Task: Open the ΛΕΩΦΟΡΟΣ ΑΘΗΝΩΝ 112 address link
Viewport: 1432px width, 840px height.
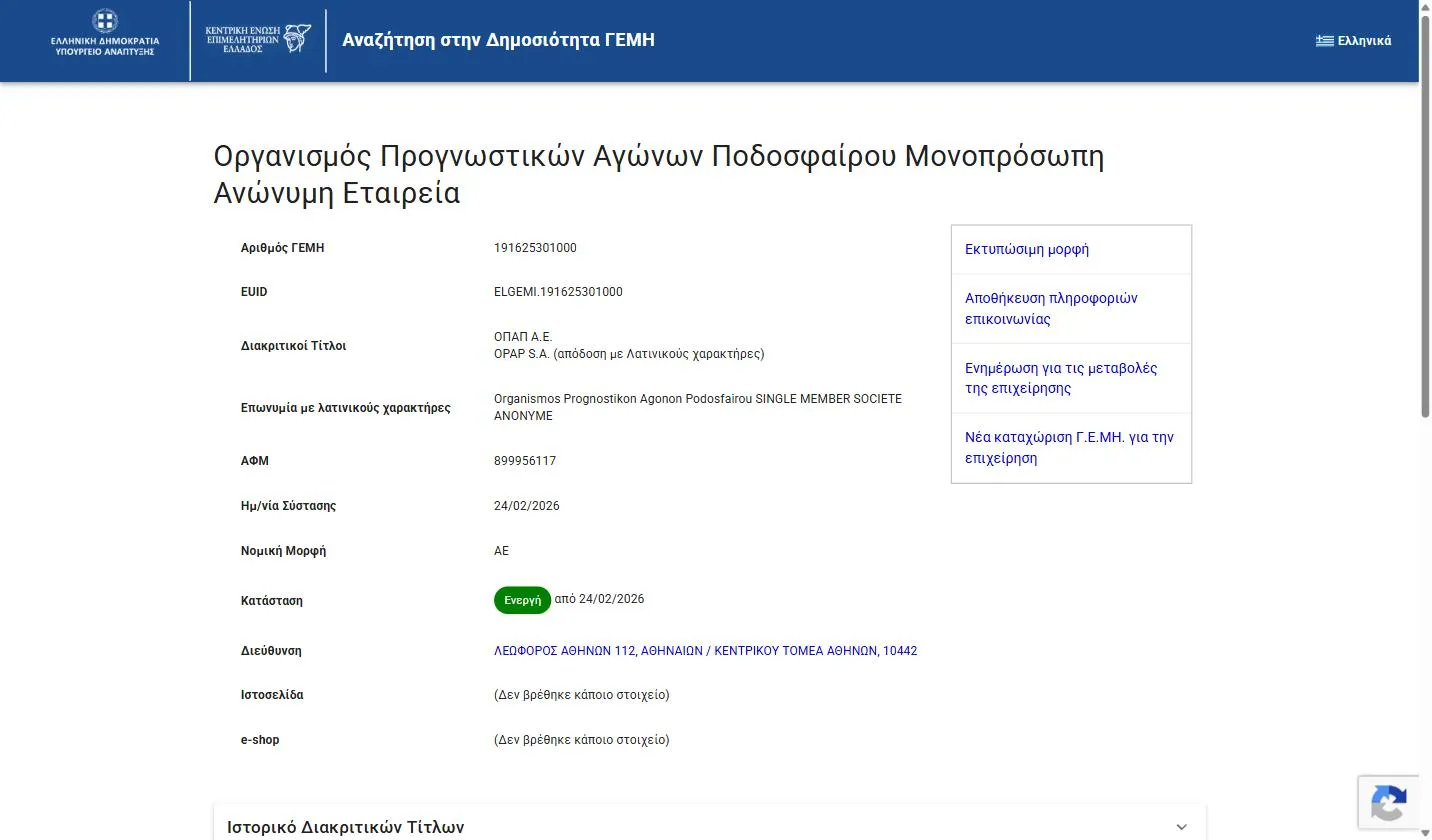Action: tap(705, 651)
